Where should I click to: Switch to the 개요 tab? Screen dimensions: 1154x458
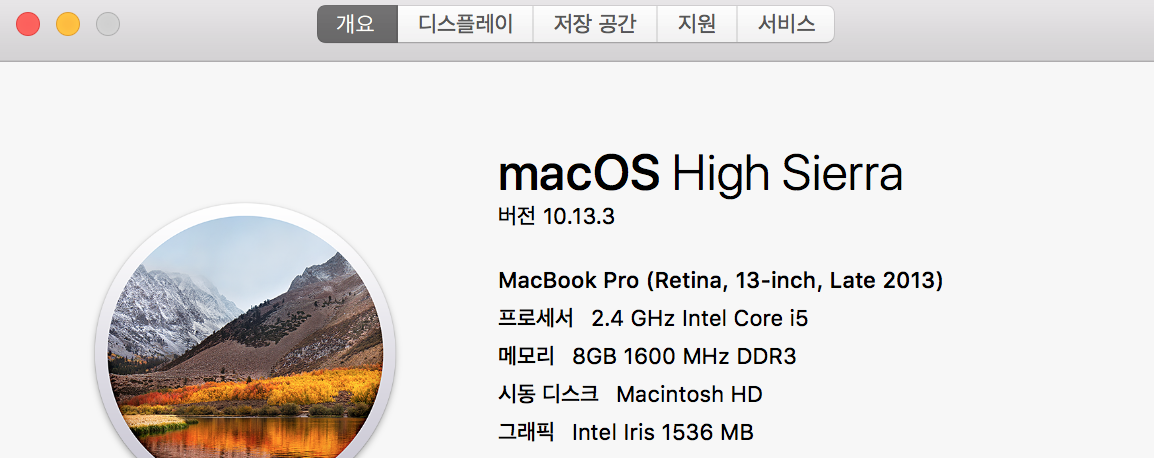point(357,25)
